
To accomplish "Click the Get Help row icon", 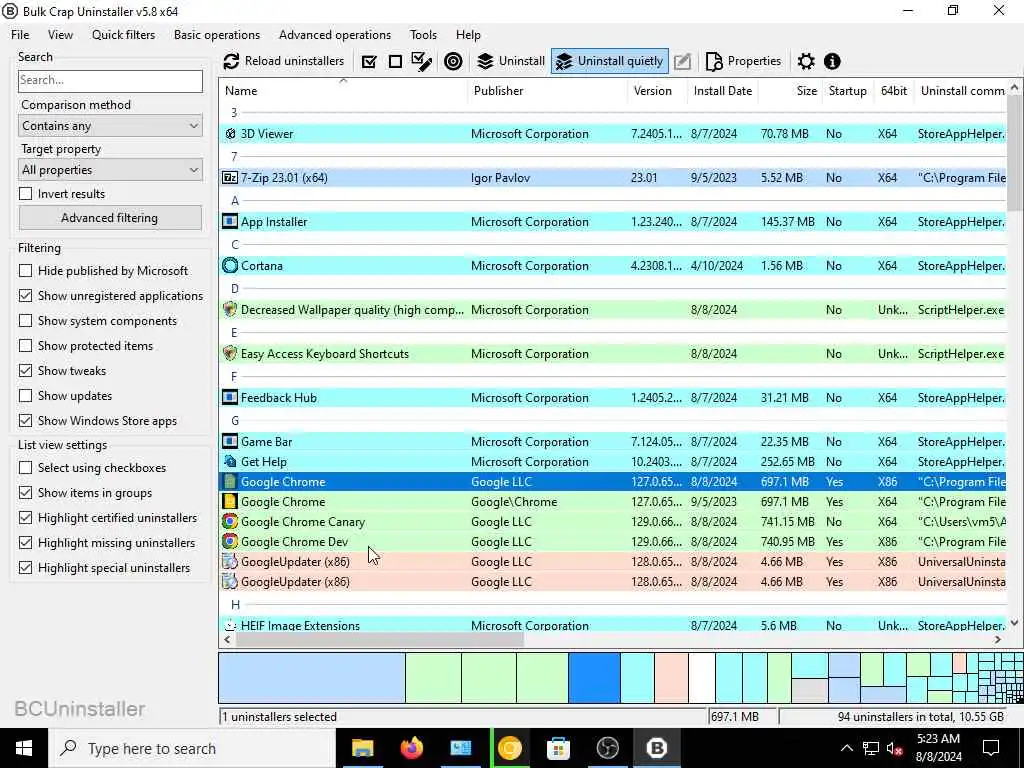I will 230,462.
